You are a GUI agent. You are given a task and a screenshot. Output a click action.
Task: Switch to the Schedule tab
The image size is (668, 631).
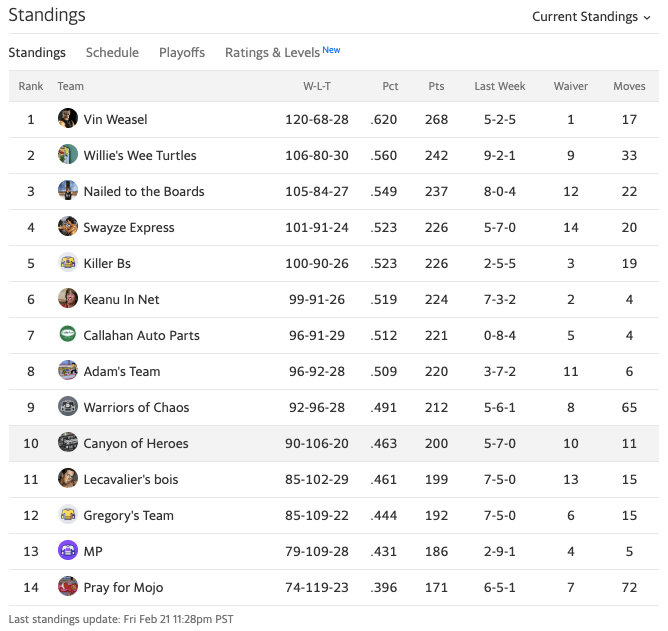coord(112,52)
